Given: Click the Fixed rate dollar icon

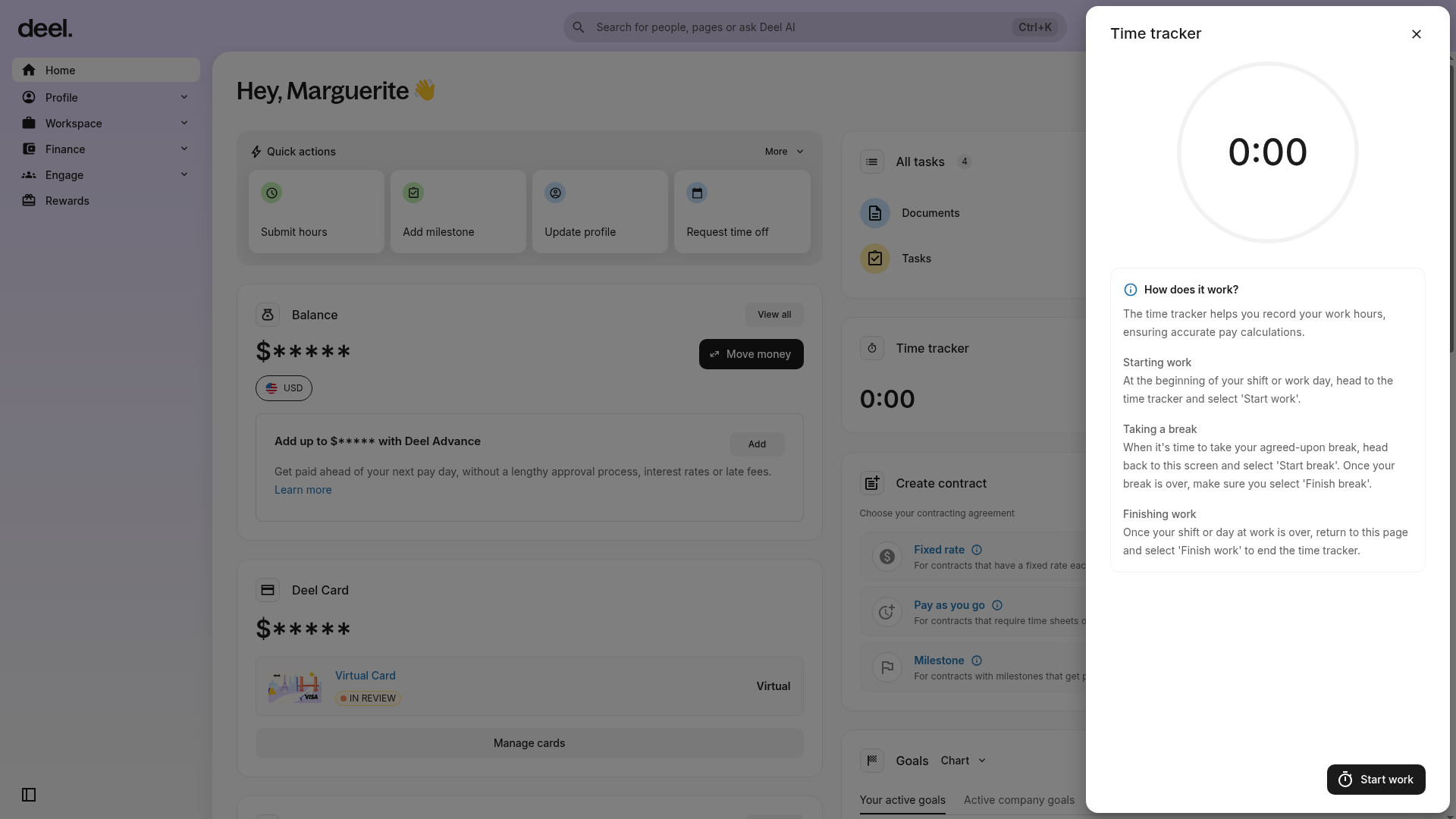Looking at the screenshot, I should pyautogui.click(x=887, y=557).
